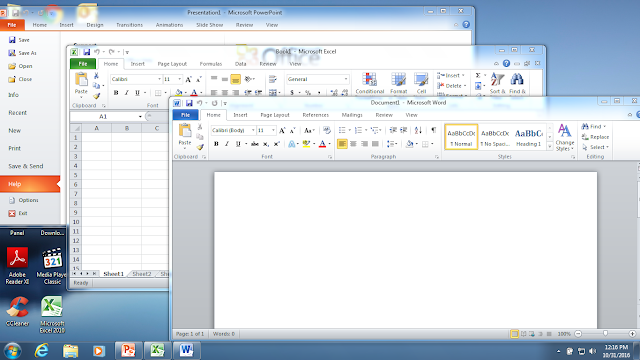
Task: Switch to Word References tab
Action: [316, 115]
